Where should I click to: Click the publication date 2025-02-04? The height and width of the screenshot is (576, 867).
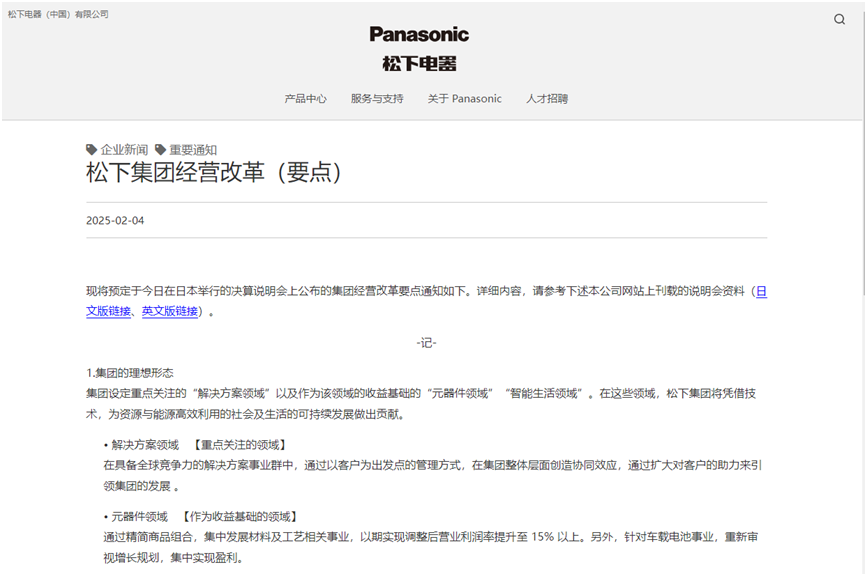[115, 221]
